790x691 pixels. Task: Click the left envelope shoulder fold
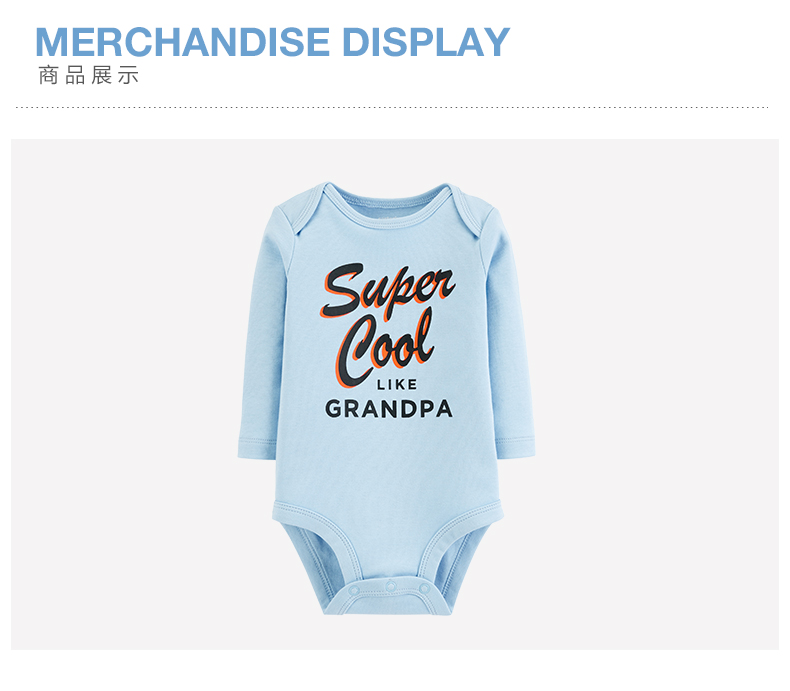pyautogui.click(x=308, y=212)
